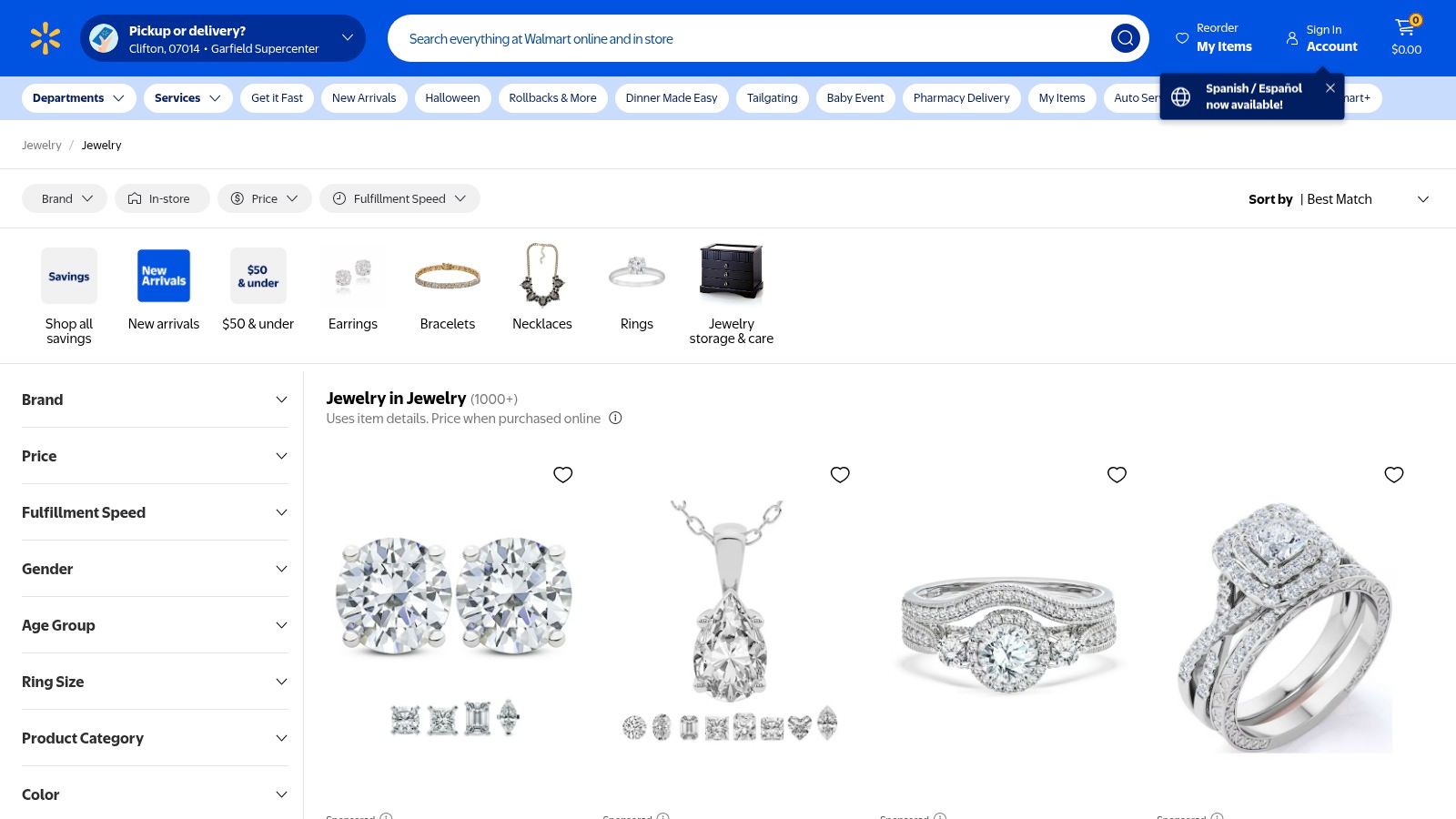Viewport: 1456px width, 819px height.
Task: Click the Walmart search input field
Action: pos(746,38)
